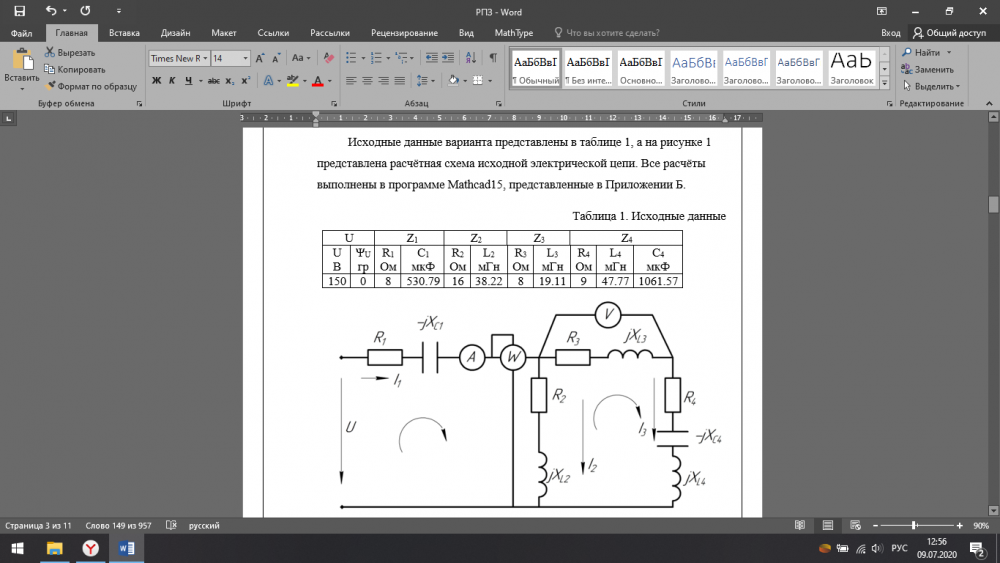Click the sort A-Z icon
Image resolution: width=1000 pixels, height=563 pixels.
(x=473, y=58)
